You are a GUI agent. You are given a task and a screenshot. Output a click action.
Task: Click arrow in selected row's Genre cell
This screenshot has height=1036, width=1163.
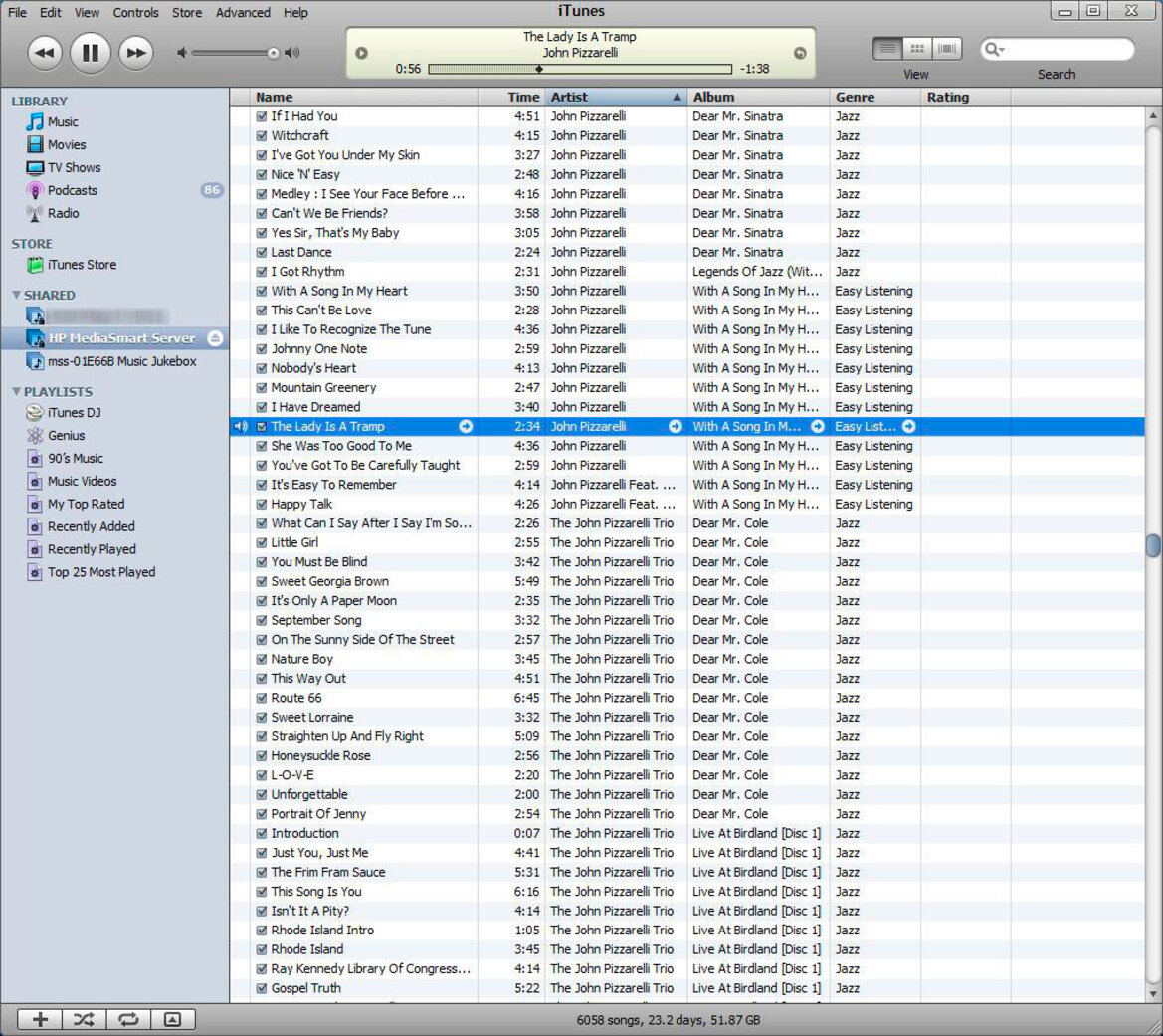[x=908, y=427]
